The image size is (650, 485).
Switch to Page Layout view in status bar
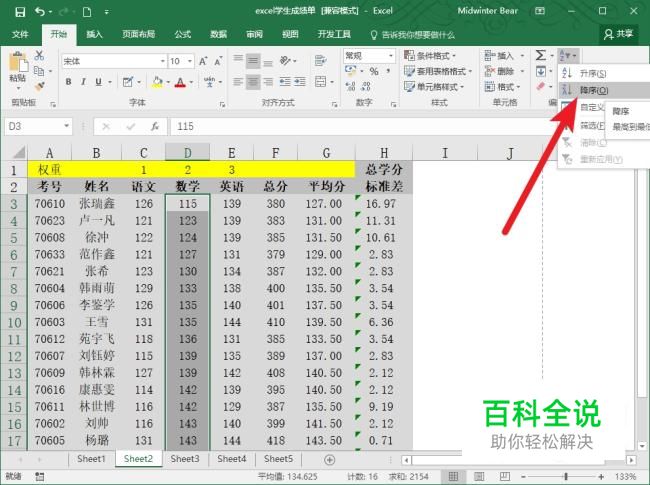tap(479, 476)
